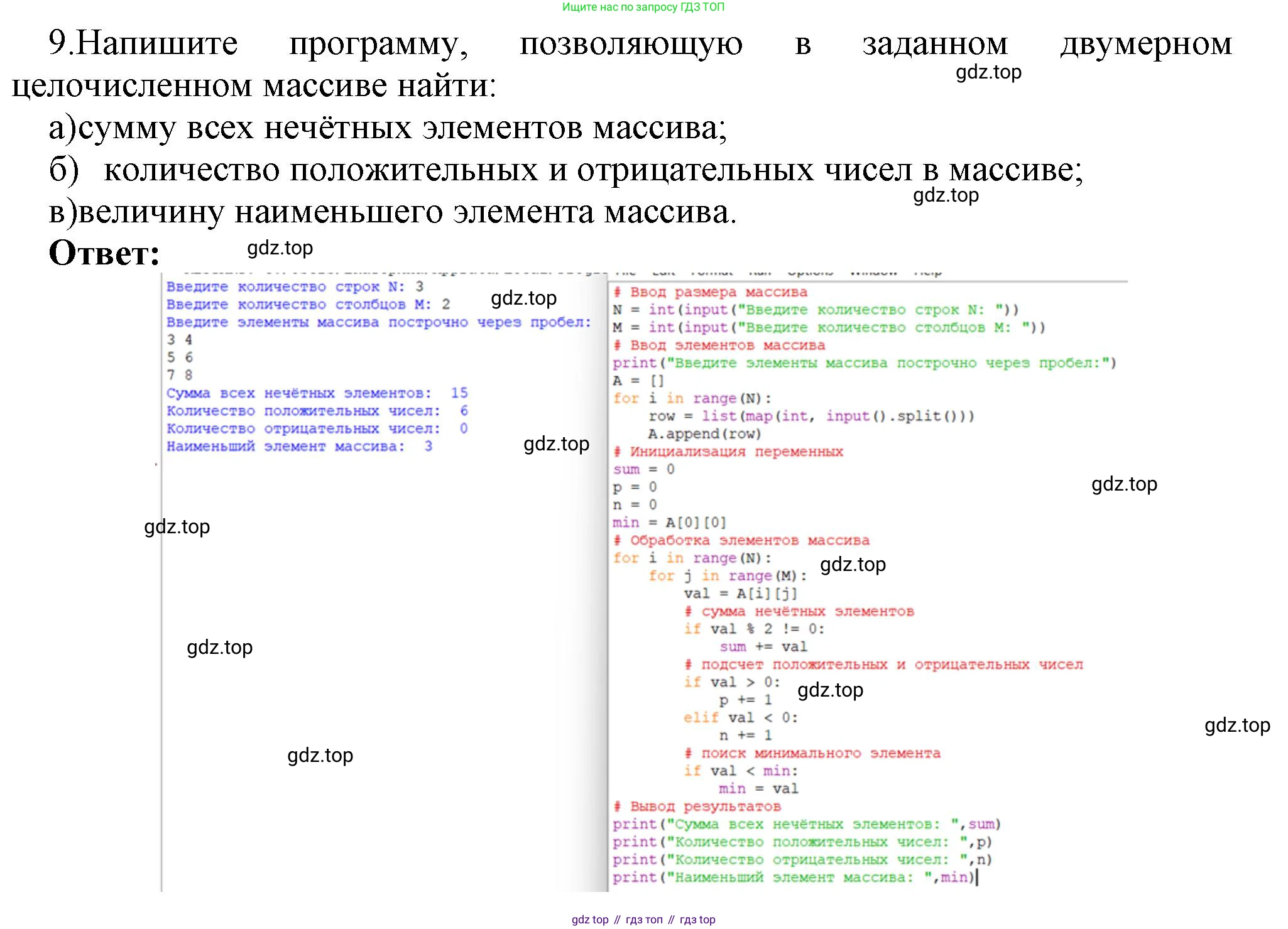Click task item 'а)сумму всех нечётных элементов массива;'

[x=388, y=129]
